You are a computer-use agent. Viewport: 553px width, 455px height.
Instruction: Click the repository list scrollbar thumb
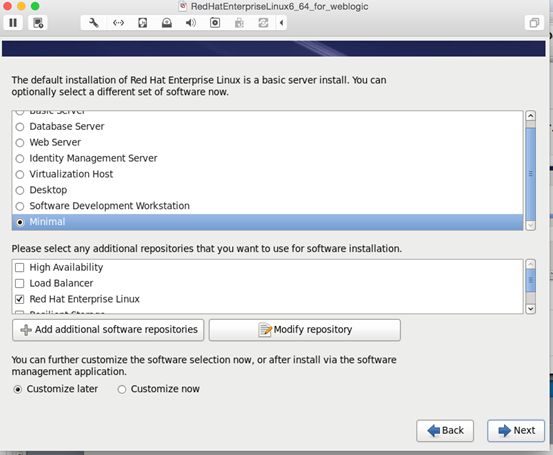(530, 280)
